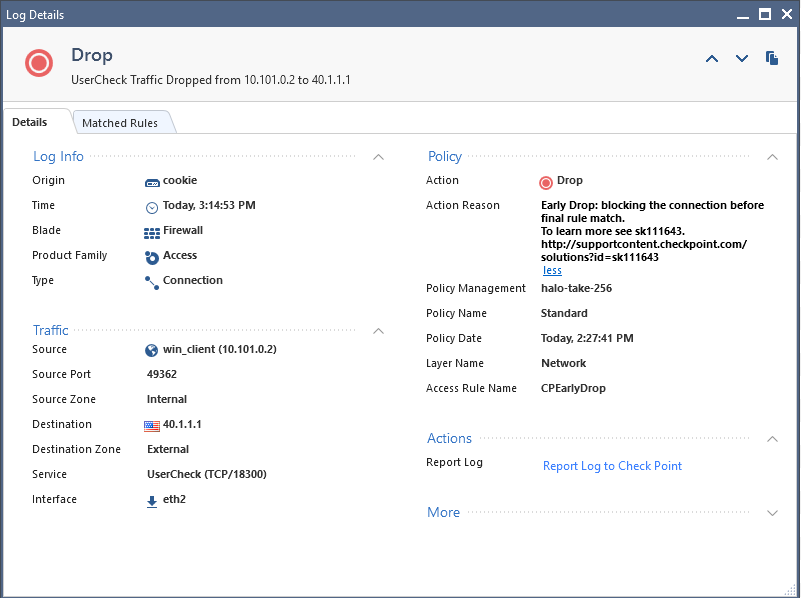Image resolution: width=801 pixels, height=598 pixels.
Task: Collapse the Log Info section
Action: pyautogui.click(x=378, y=156)
